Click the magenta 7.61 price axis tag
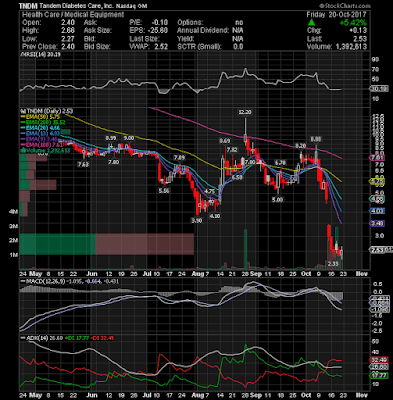The height and width of the screenshot is (400, 393). 379,157
